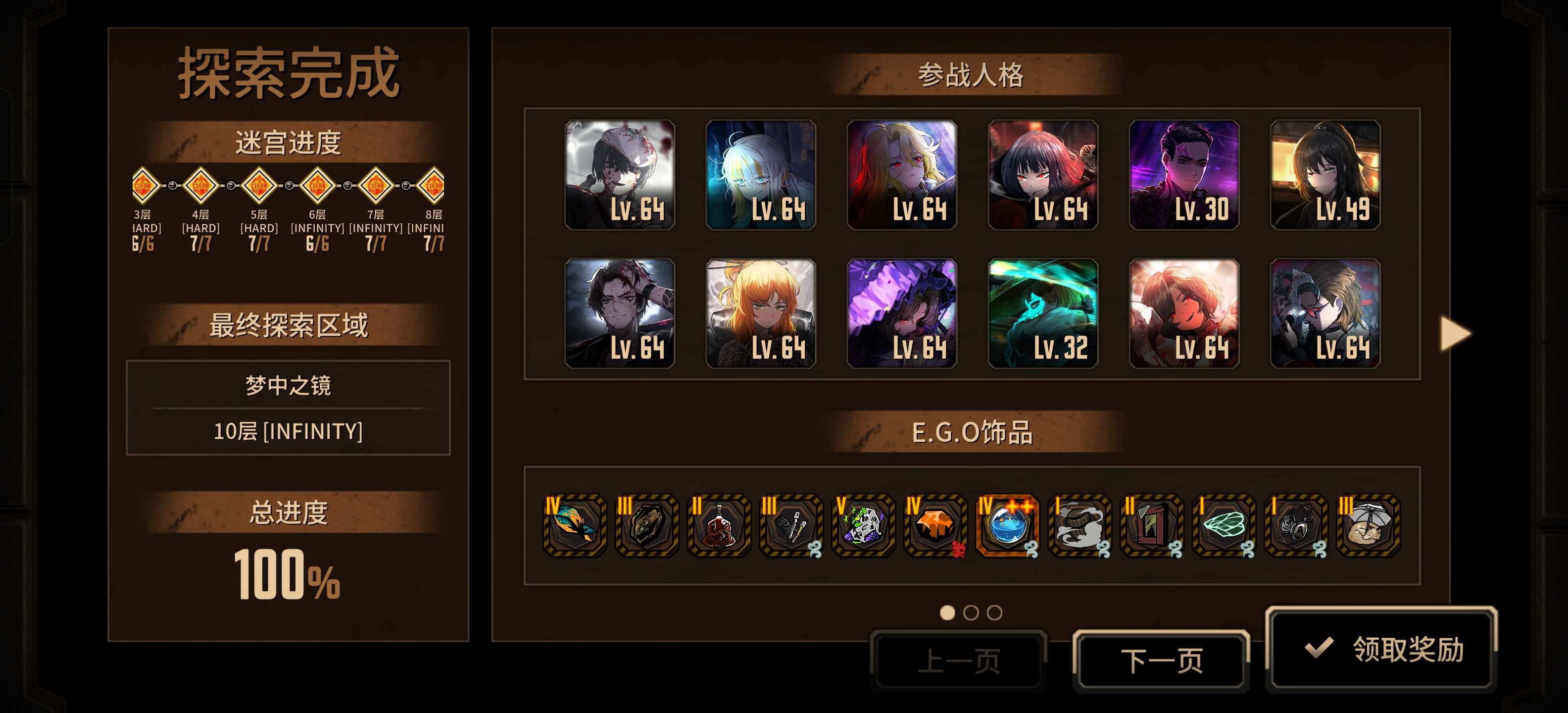The height and width of the screenshot is (713, 1568).
Task: Select the headphones E.G.O gift icon
Action: coord(1297,525)
